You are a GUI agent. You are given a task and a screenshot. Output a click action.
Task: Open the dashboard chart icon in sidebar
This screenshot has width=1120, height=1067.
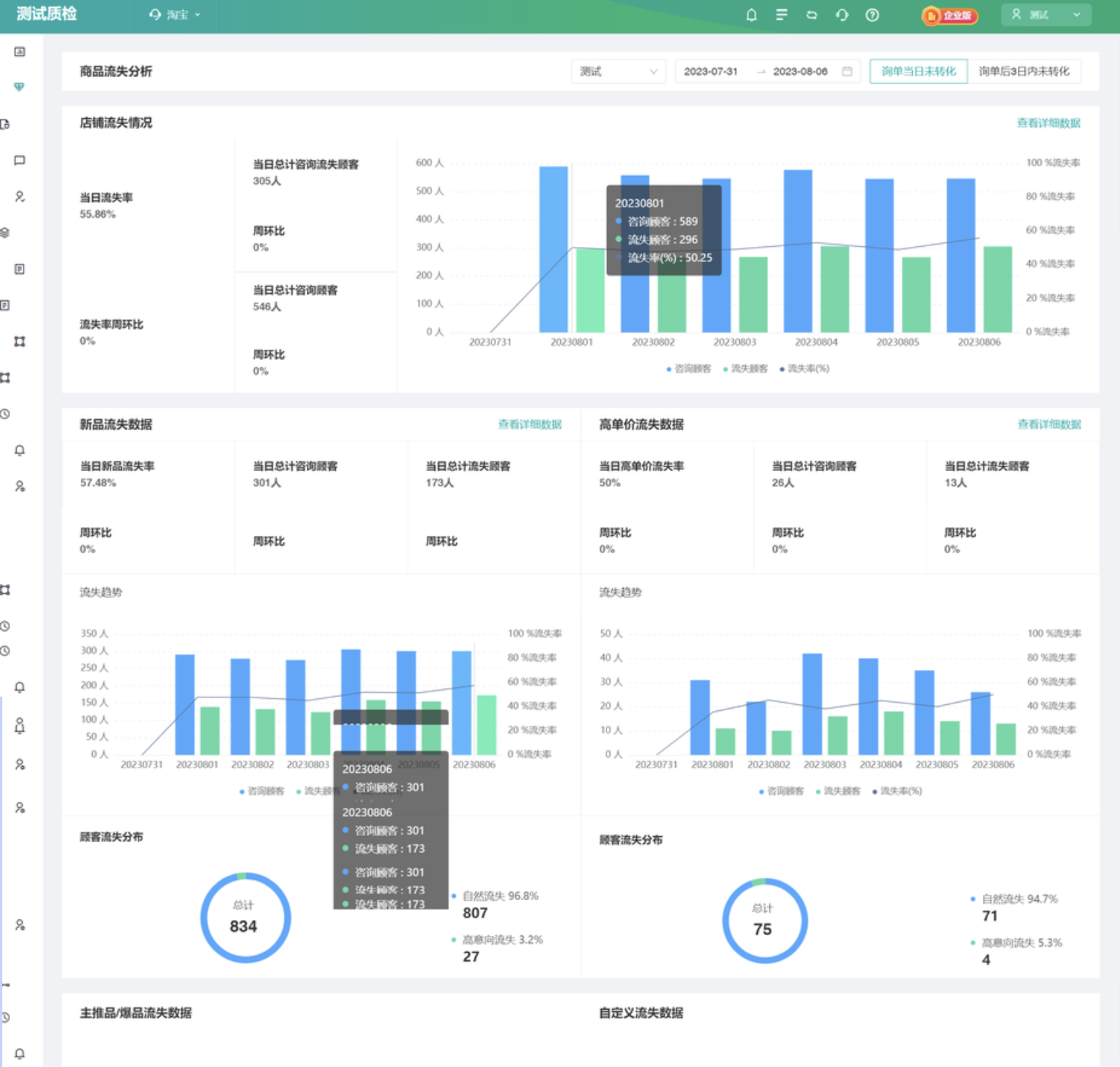pyautogui.click(x=20, y=52)
